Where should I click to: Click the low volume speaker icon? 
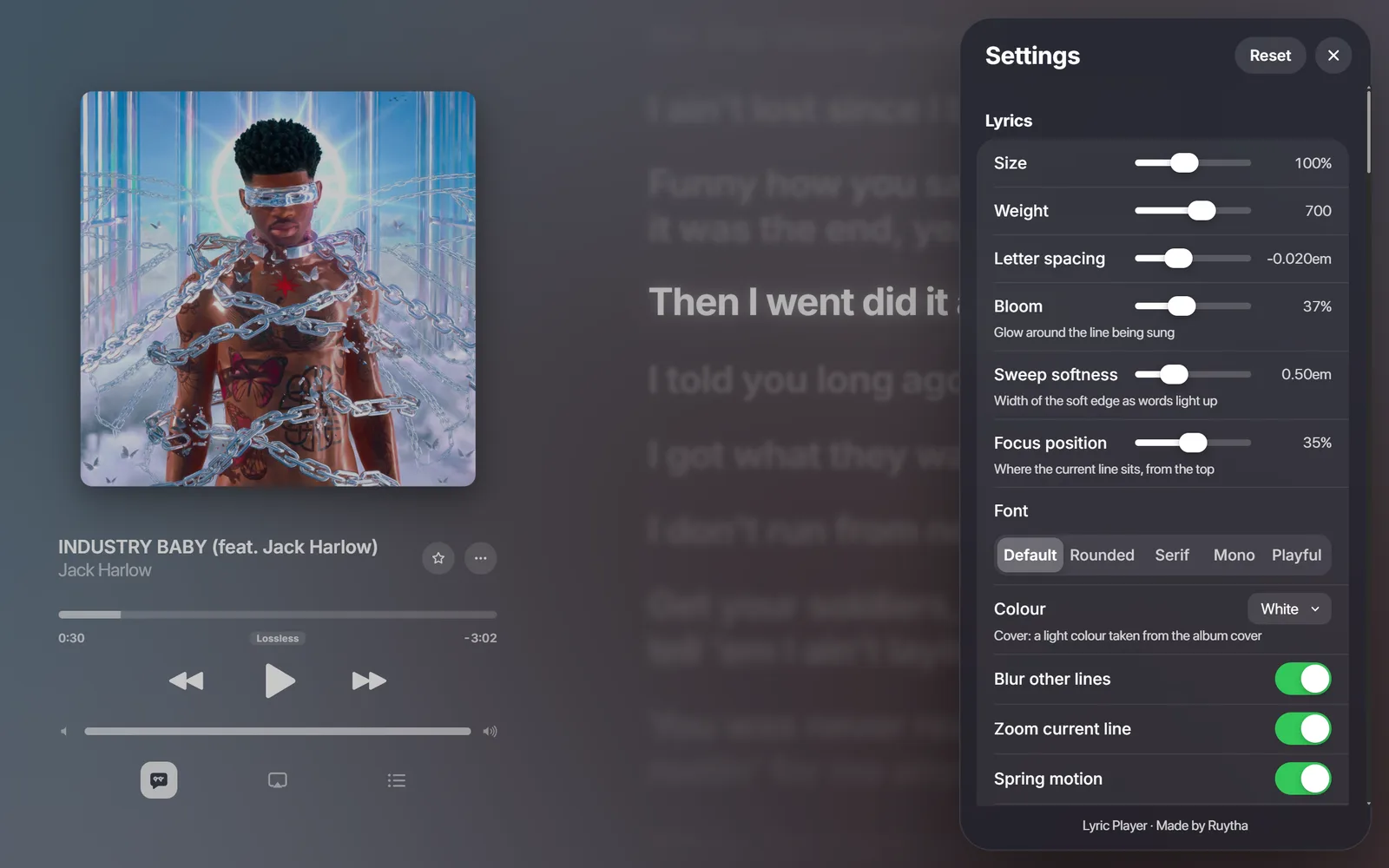tap(63, 731)
